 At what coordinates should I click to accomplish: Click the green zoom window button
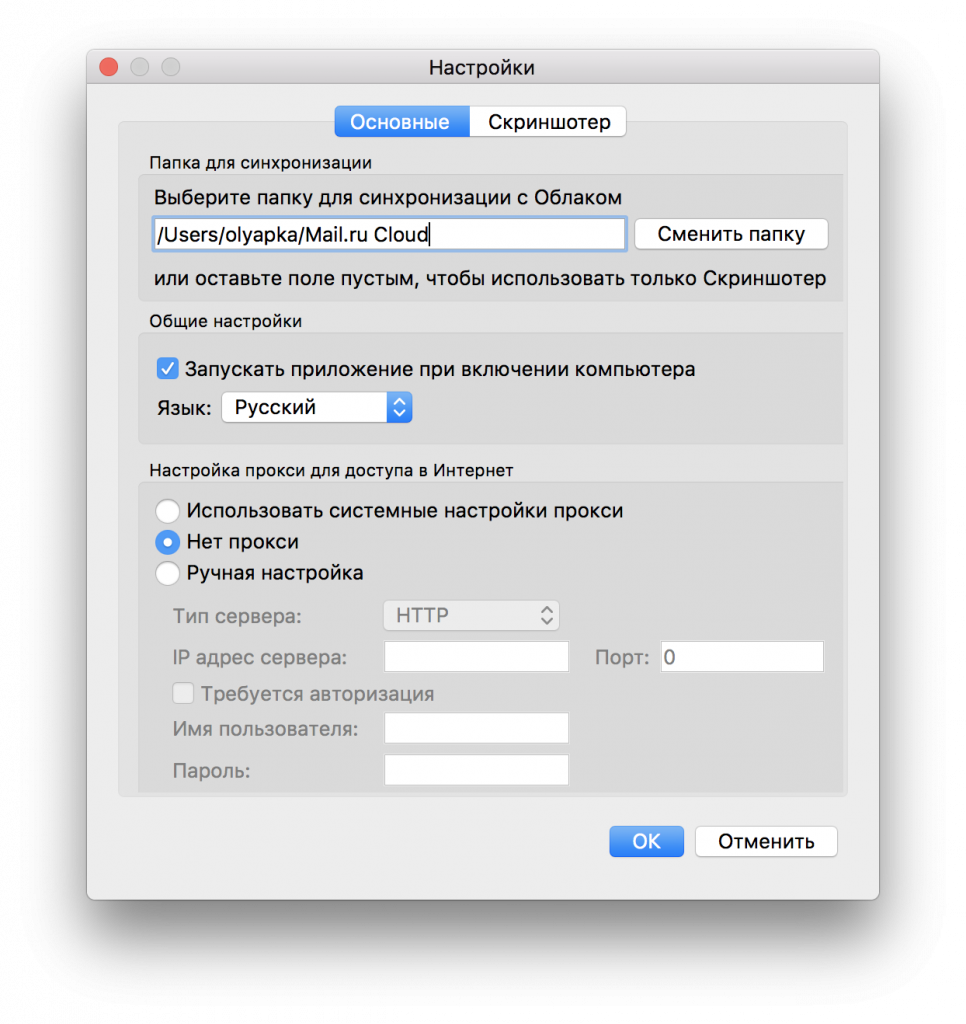click(171, 67)
